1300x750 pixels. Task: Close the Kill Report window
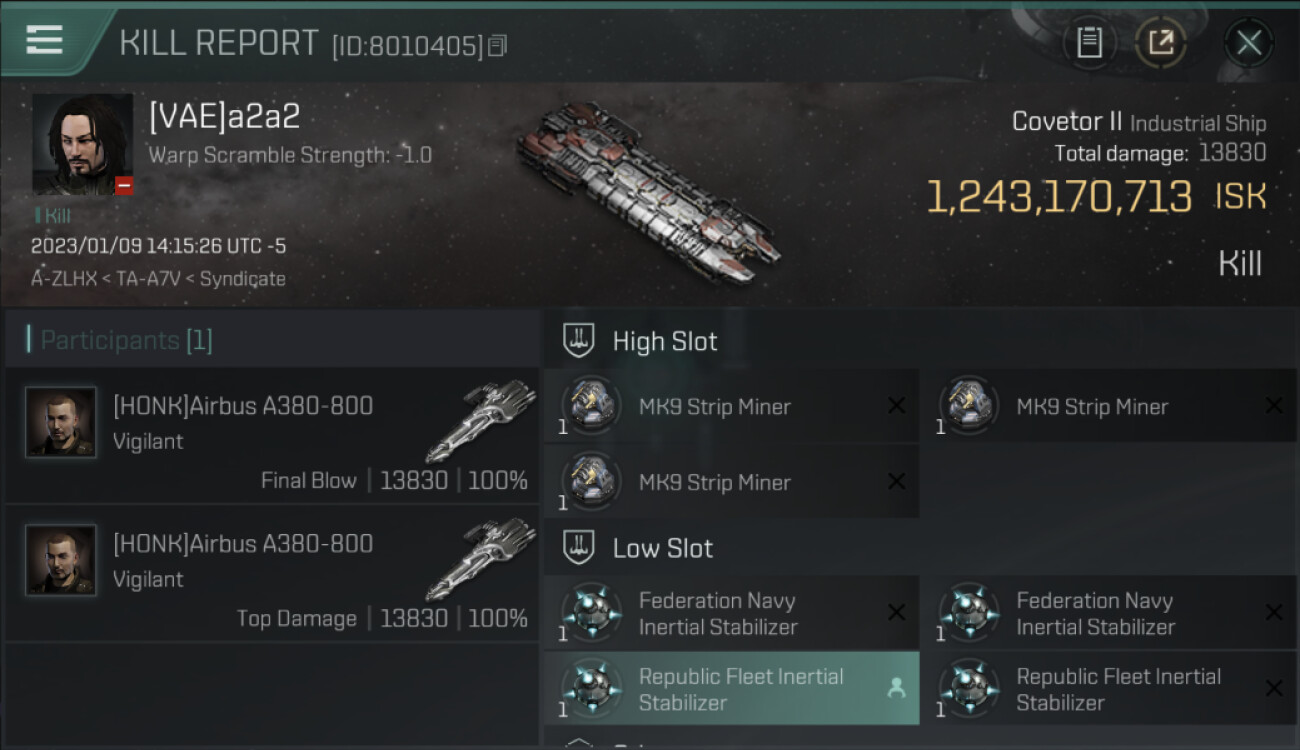(x=1248, y=43)
